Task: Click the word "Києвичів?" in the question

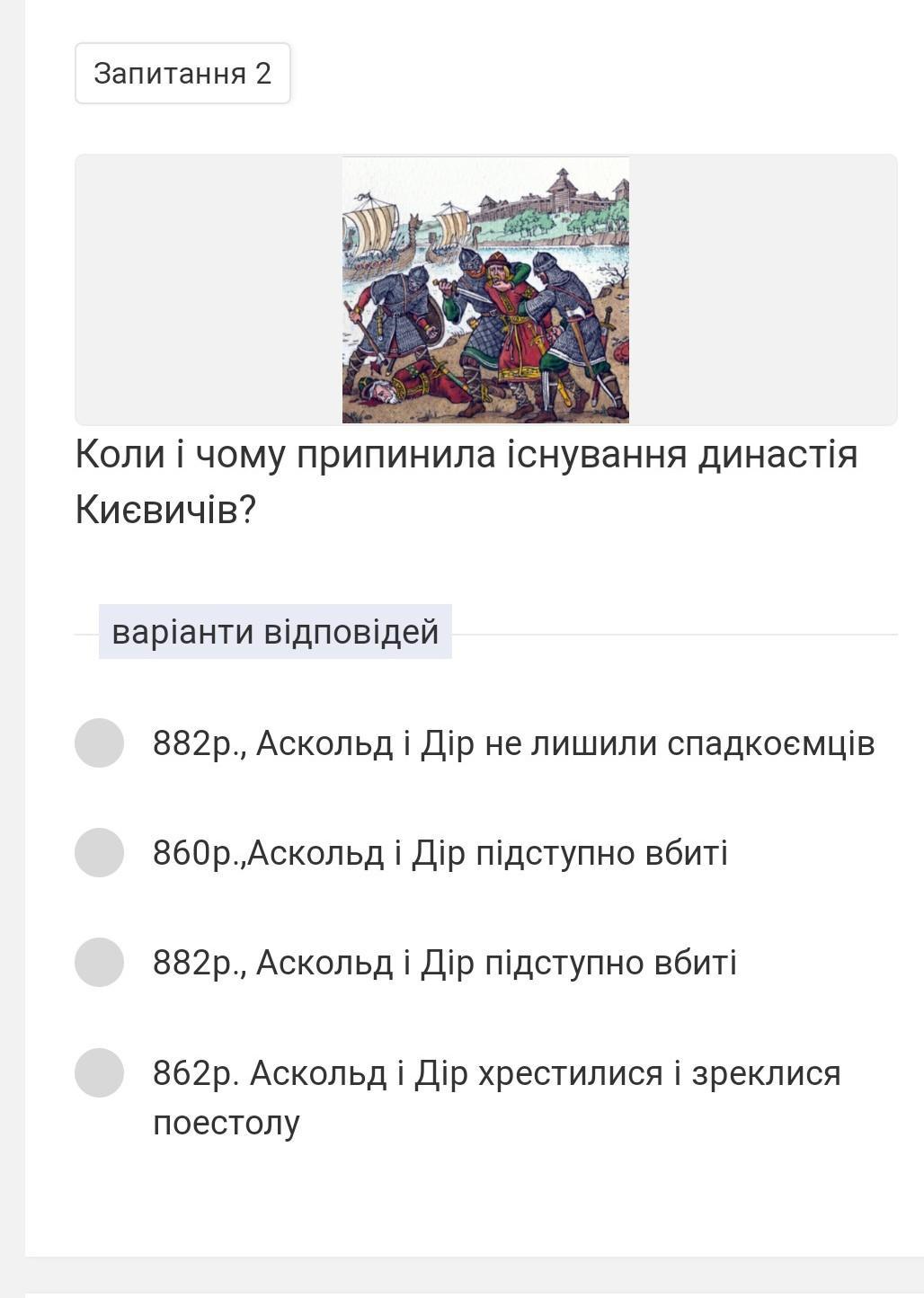Action: 166,510
